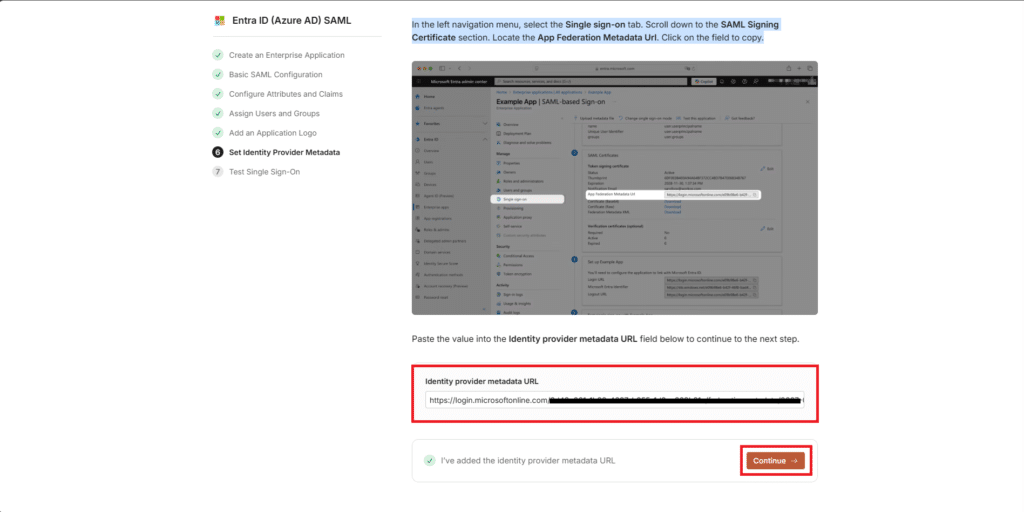This screenshot has width=1024, height=512.
Task: Click the green check beside Add an Application Logo
Action: tap(218, 133)
